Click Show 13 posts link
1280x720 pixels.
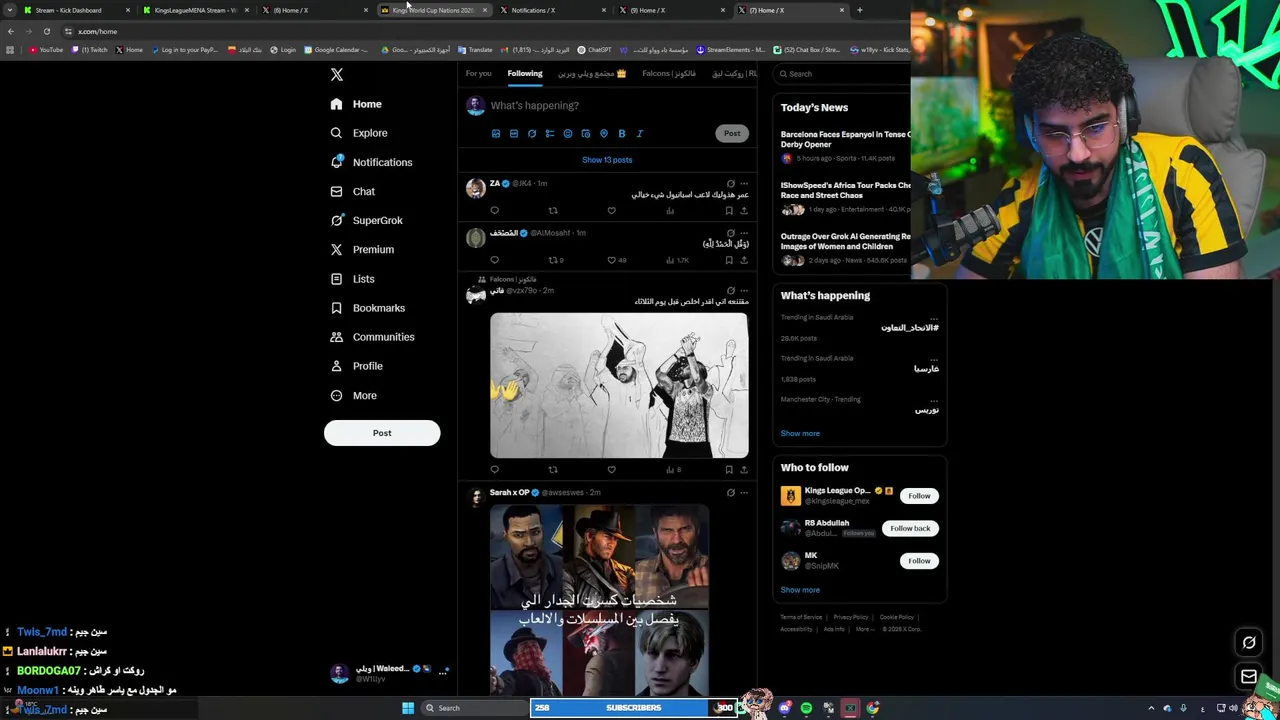[607, 160]
